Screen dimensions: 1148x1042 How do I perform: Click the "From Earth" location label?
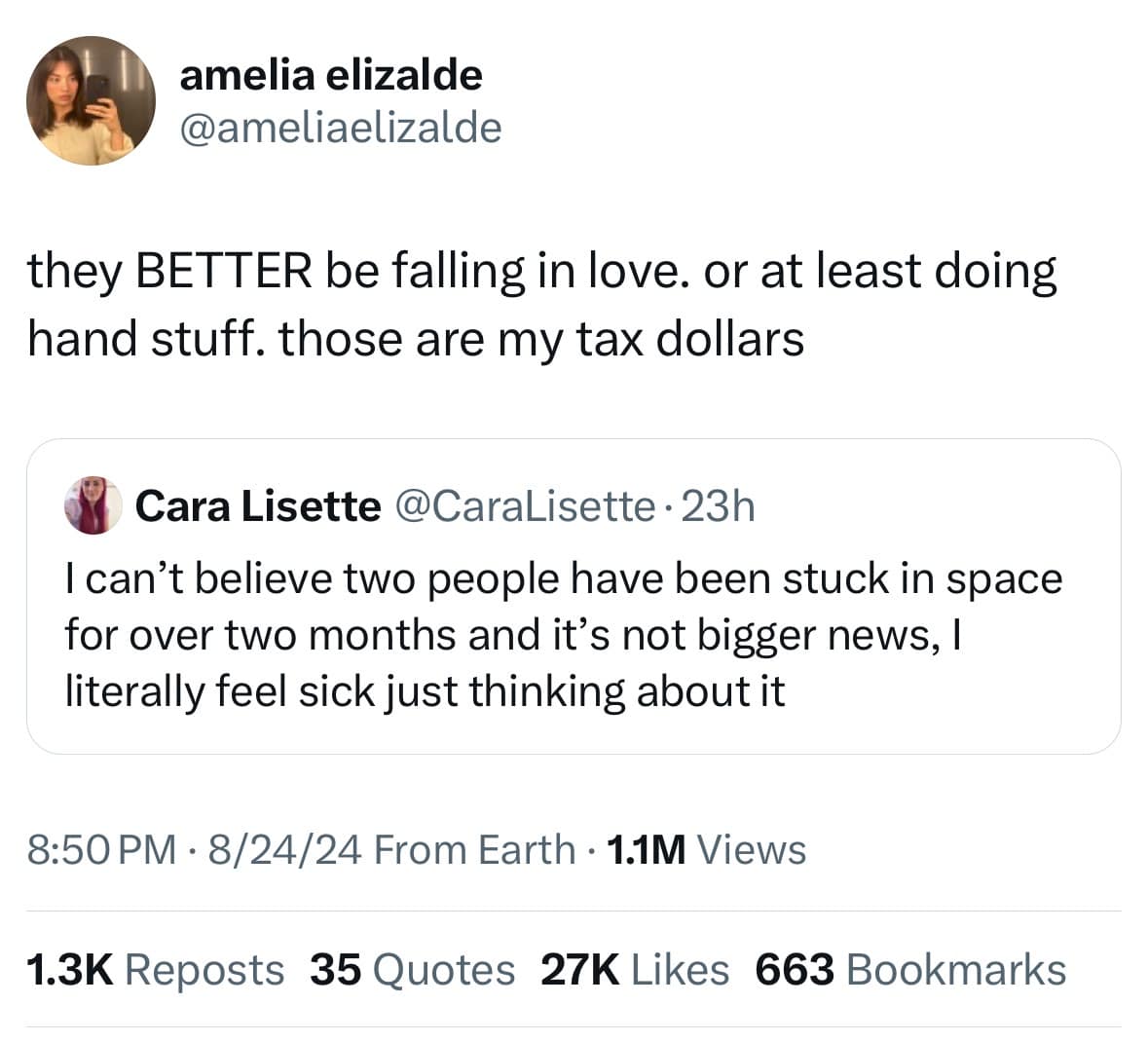tap(473, 849)
